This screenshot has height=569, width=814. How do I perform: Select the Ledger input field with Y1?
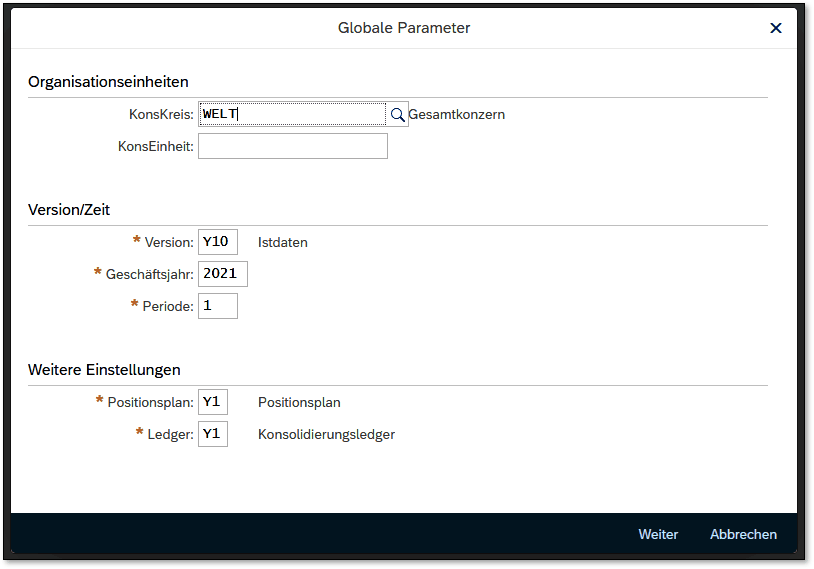[x=213, y=434]
